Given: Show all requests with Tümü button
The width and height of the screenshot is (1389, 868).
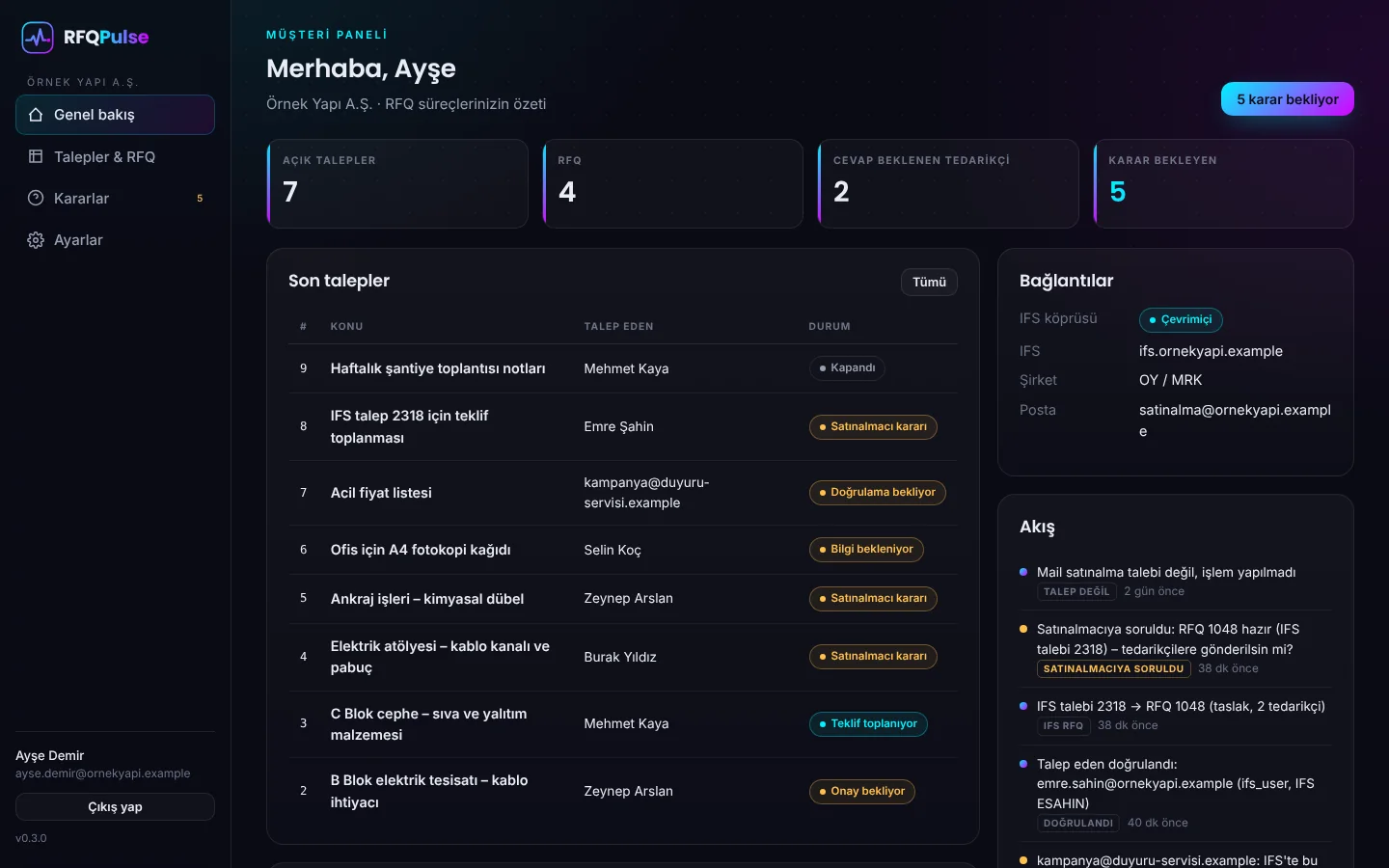Looking at the screenshot, I should click(929, 282).
